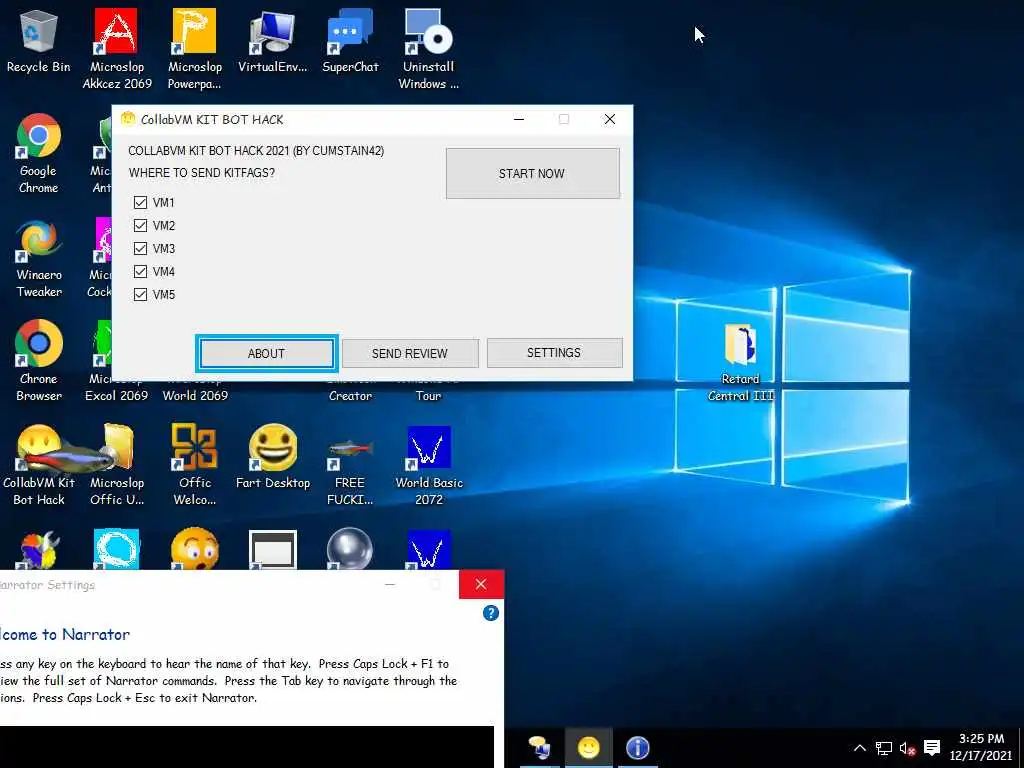Minimize the CollabVM KIT BOT HACK window
Viewport: 1024px width, 768px height.
tap(519, 120)
